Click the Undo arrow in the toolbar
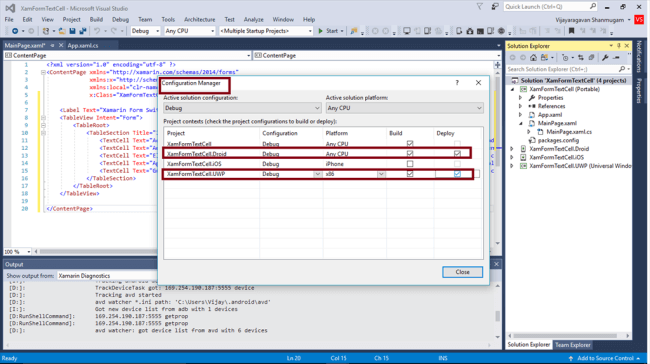650x364 pixels. [x=97, y=31]
